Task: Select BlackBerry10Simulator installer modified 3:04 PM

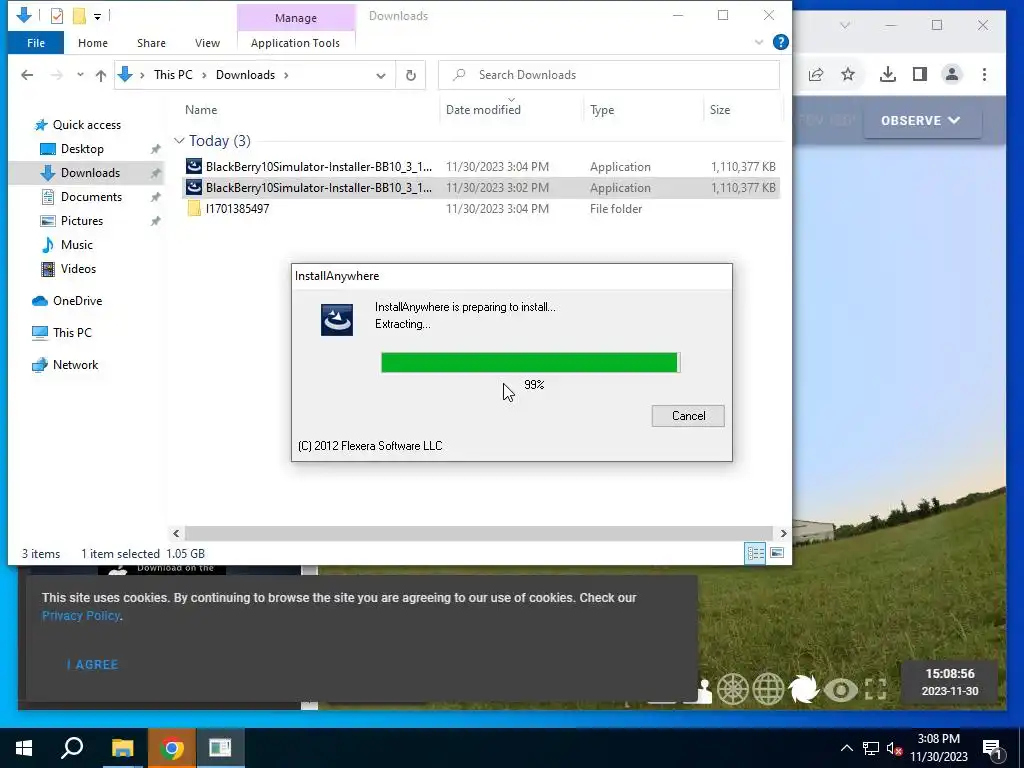Action: [481, 167]
